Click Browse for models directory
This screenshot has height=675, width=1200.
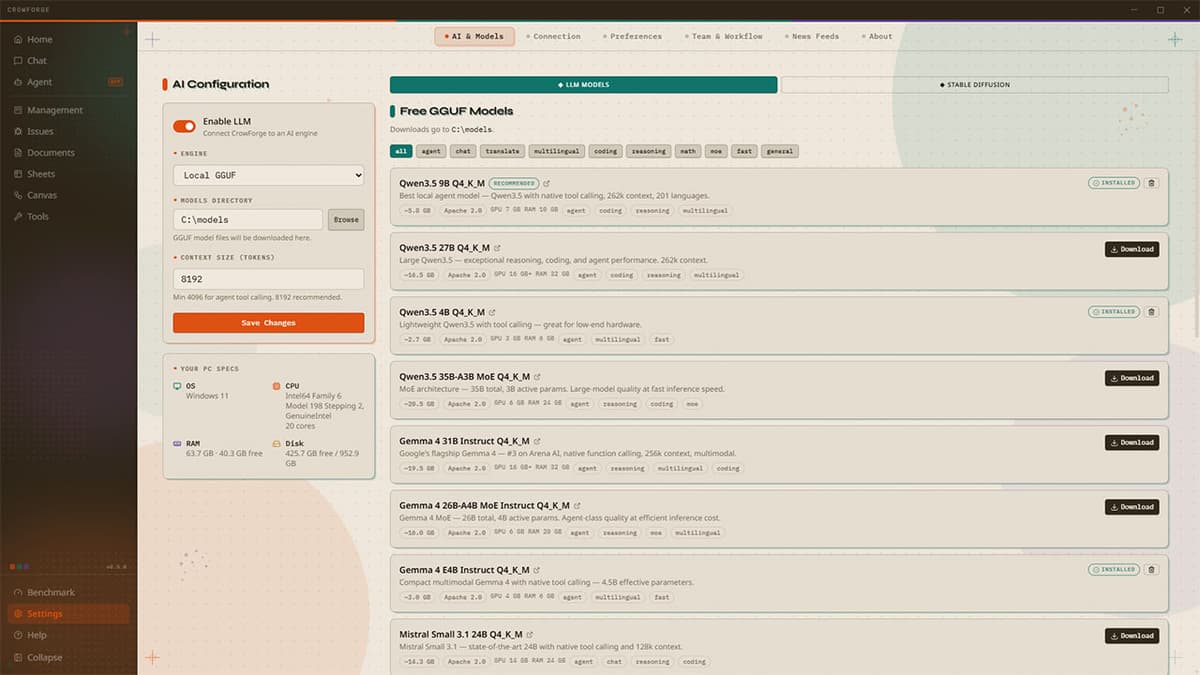coord(346,219)
